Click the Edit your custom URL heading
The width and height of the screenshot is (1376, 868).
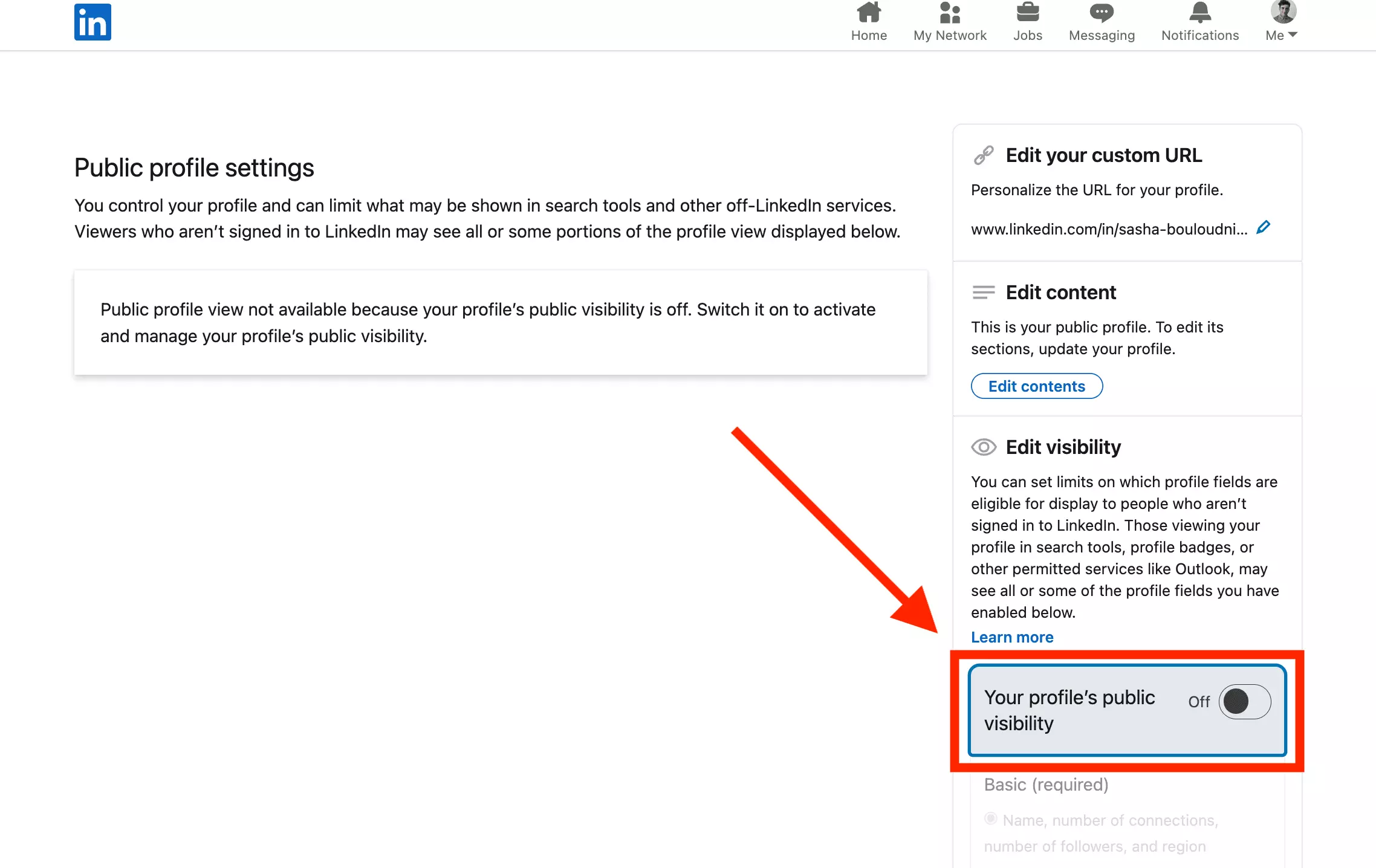click(1103, 155)
